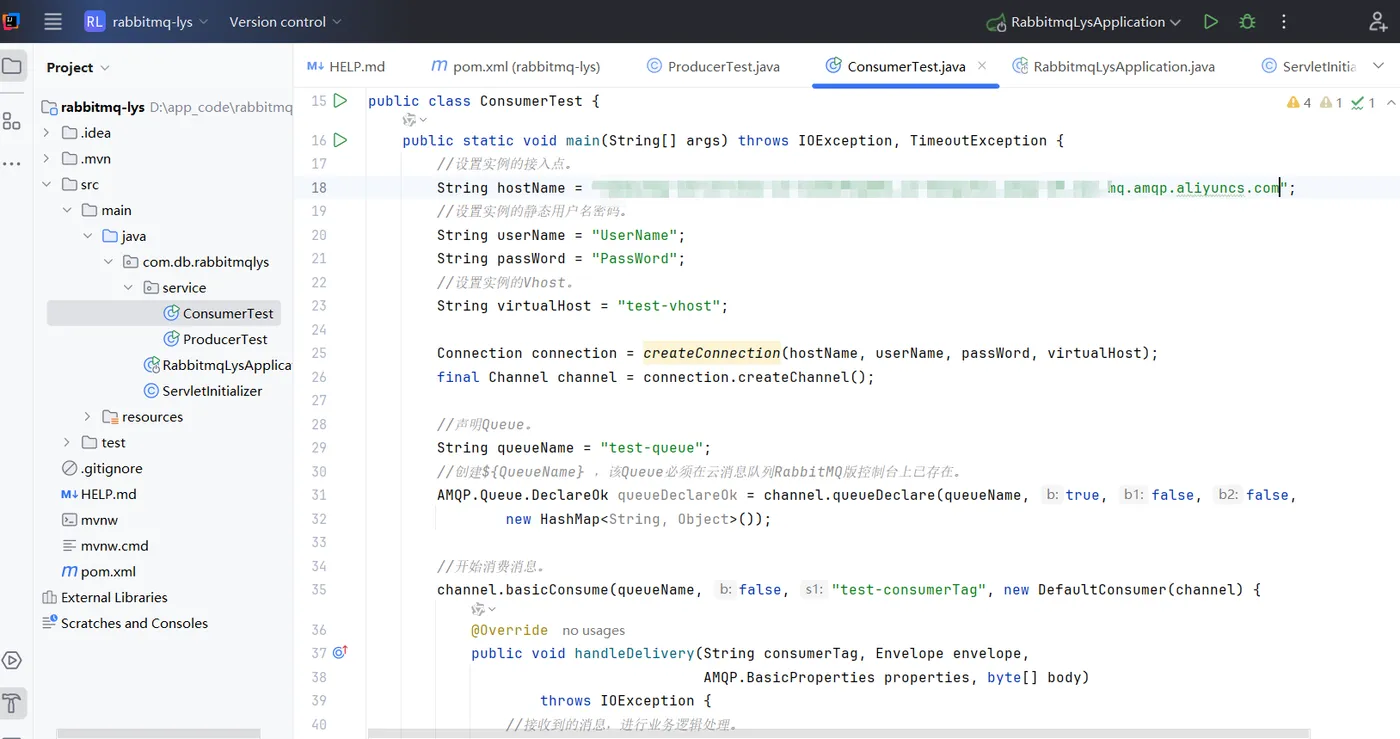Click the IntelliJ IDEA app logo
This screenshot has height=739, width=1400.
pyautogui.click(x=12, y=21)
